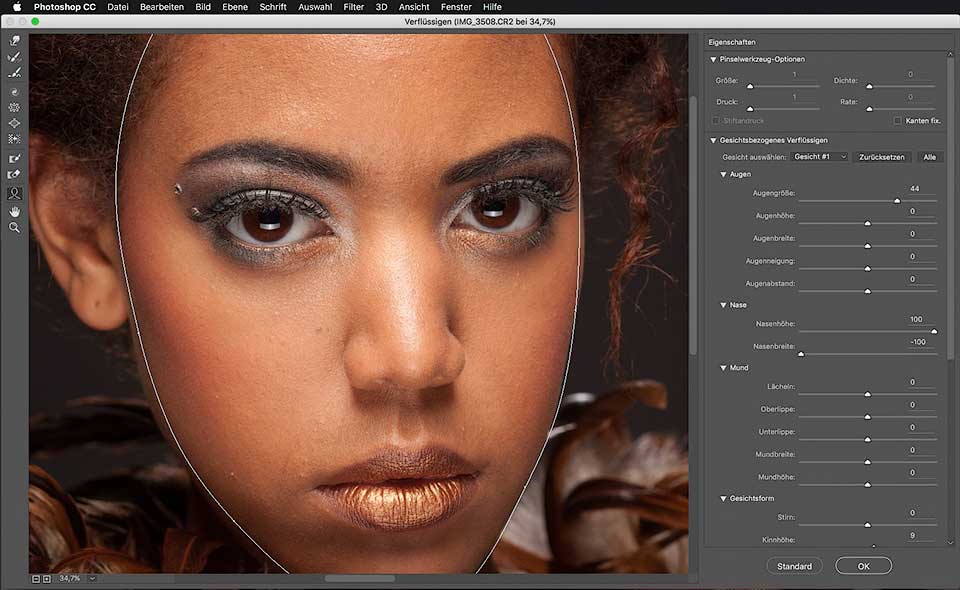The image size is (960, 590).
Task: Select the Forward Warp tool
Action: pyautogui.click(x=15, y=41)
